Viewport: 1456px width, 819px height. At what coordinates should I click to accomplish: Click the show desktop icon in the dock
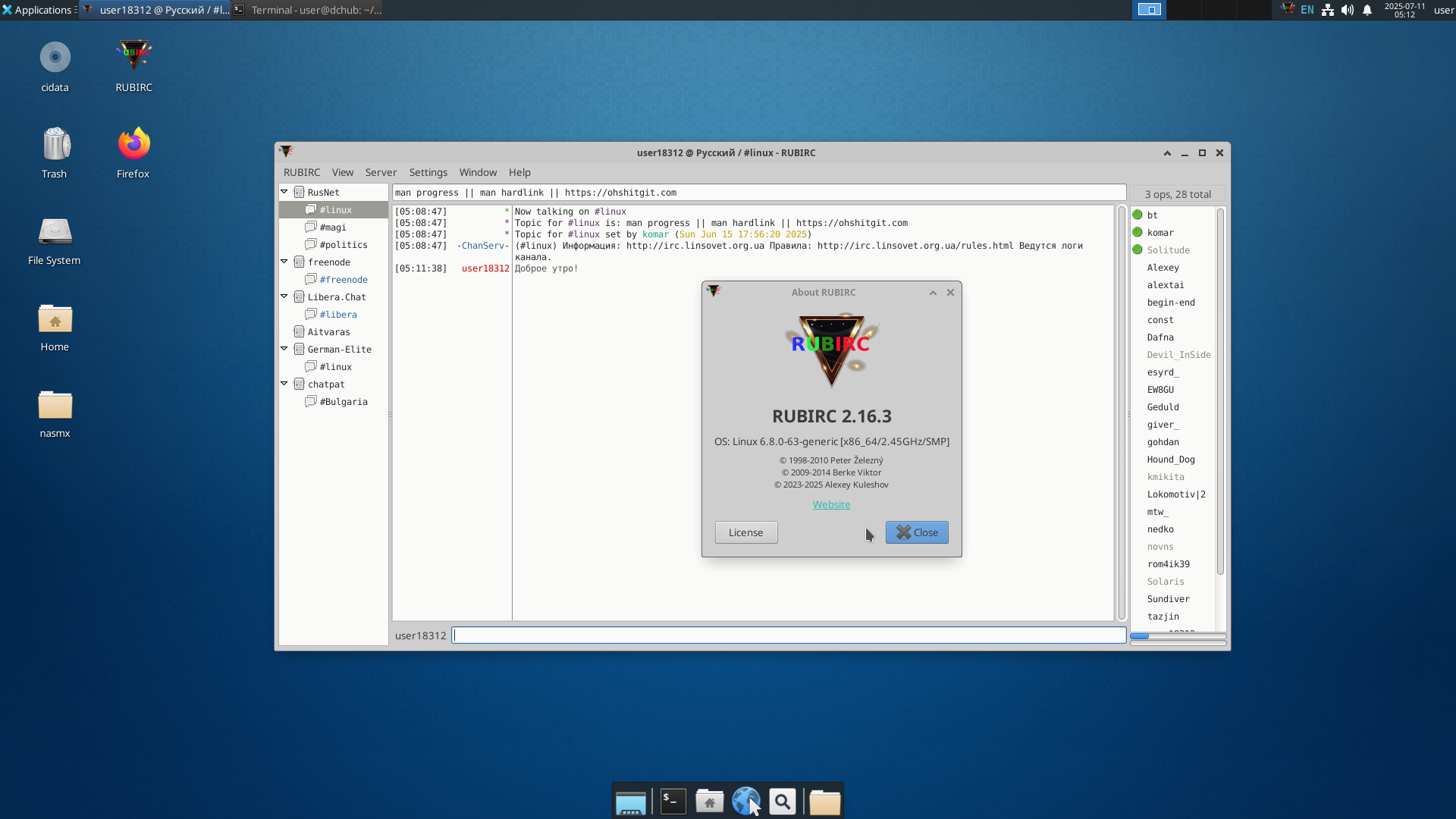click(630, 802)
